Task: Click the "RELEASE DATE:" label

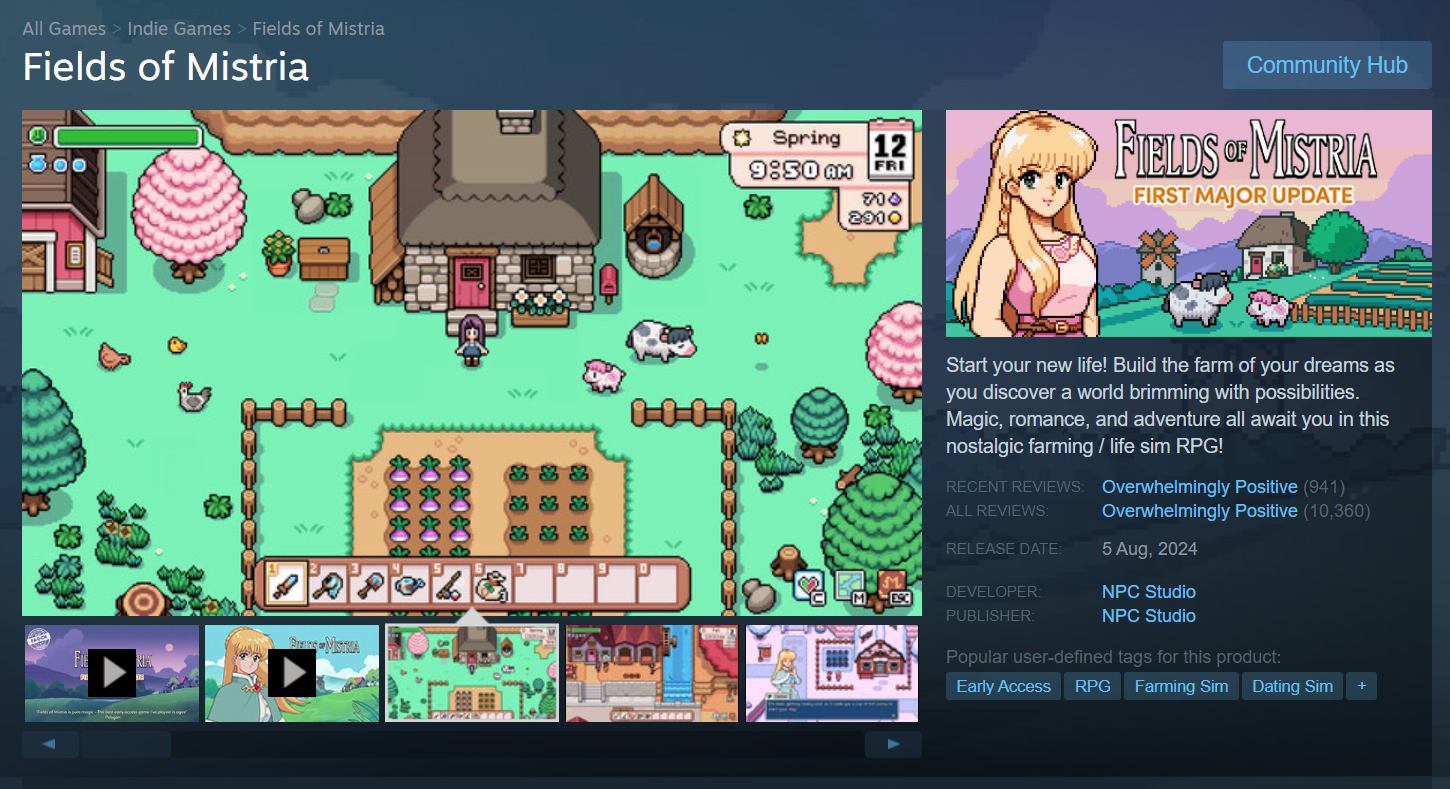Action: click(1004, 549)
